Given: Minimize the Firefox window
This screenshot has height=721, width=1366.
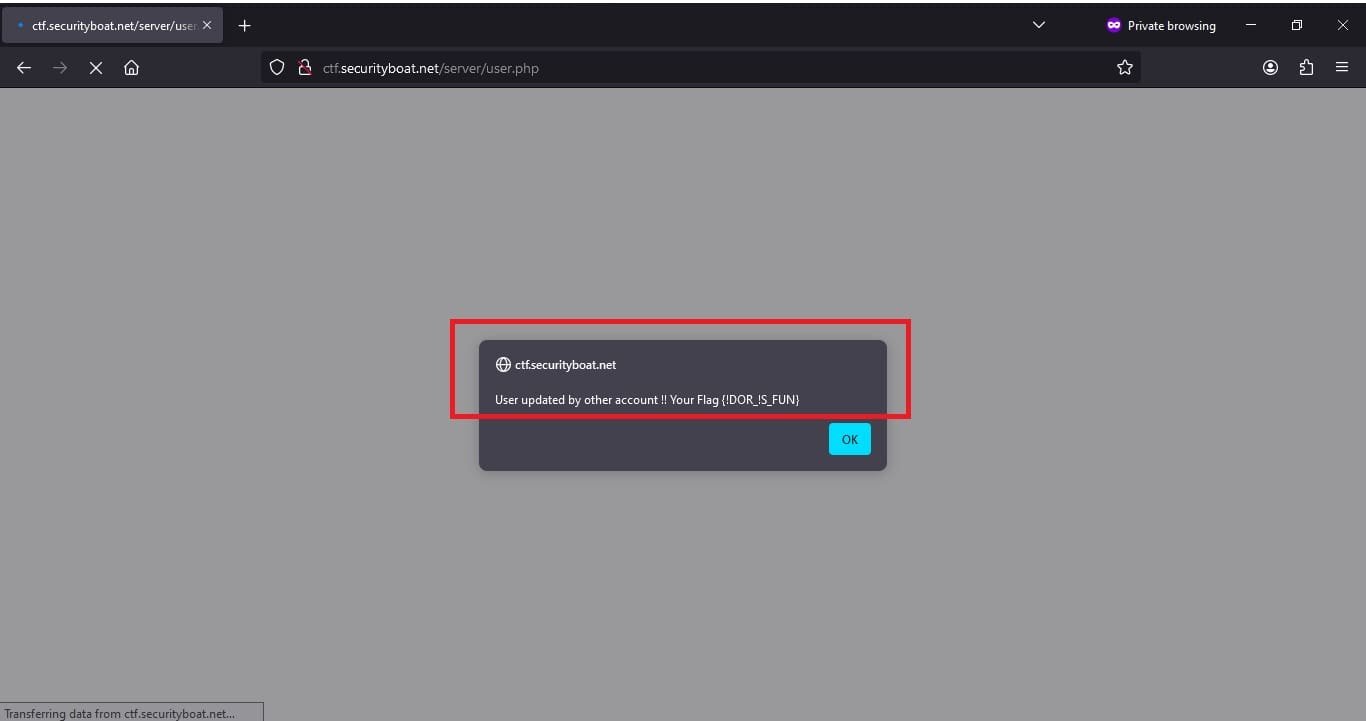Looking at the screenshot, I should point(1251,25).
